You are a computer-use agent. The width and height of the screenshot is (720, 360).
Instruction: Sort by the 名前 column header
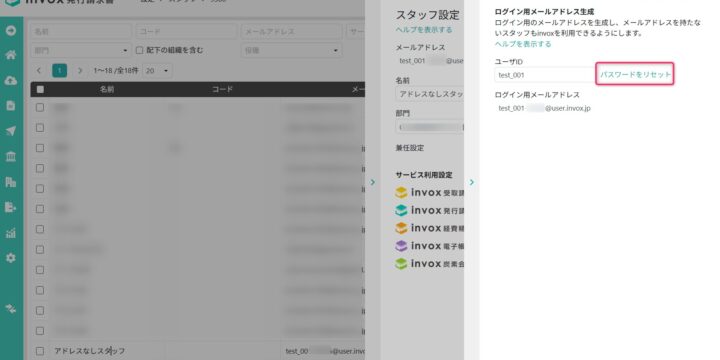[107, 90]
